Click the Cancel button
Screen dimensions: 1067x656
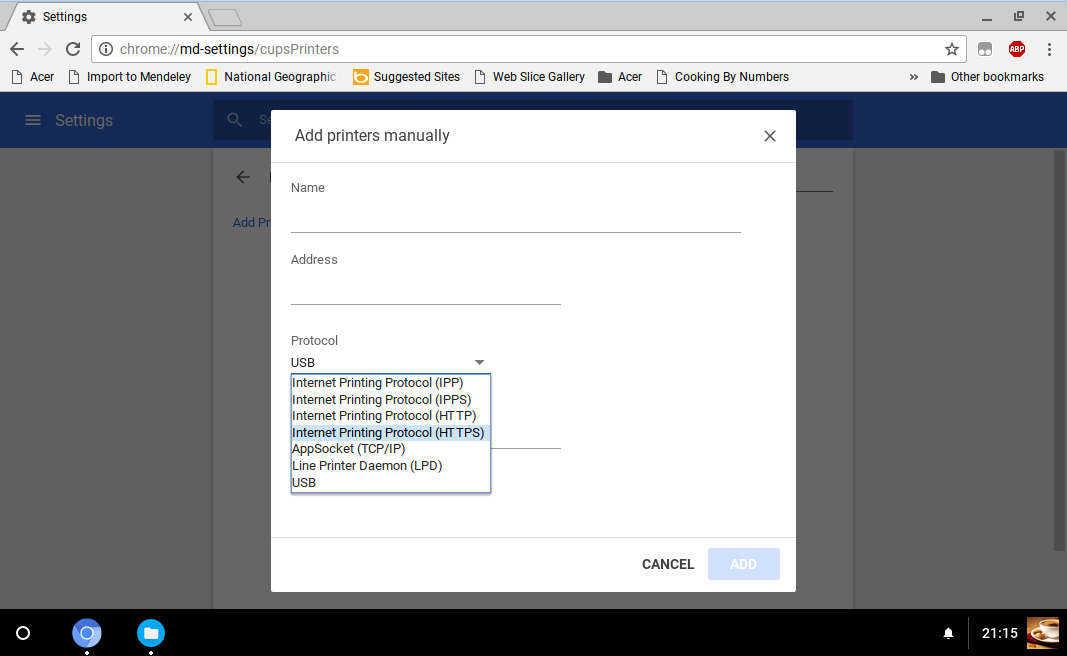click(x=668, y=564)
